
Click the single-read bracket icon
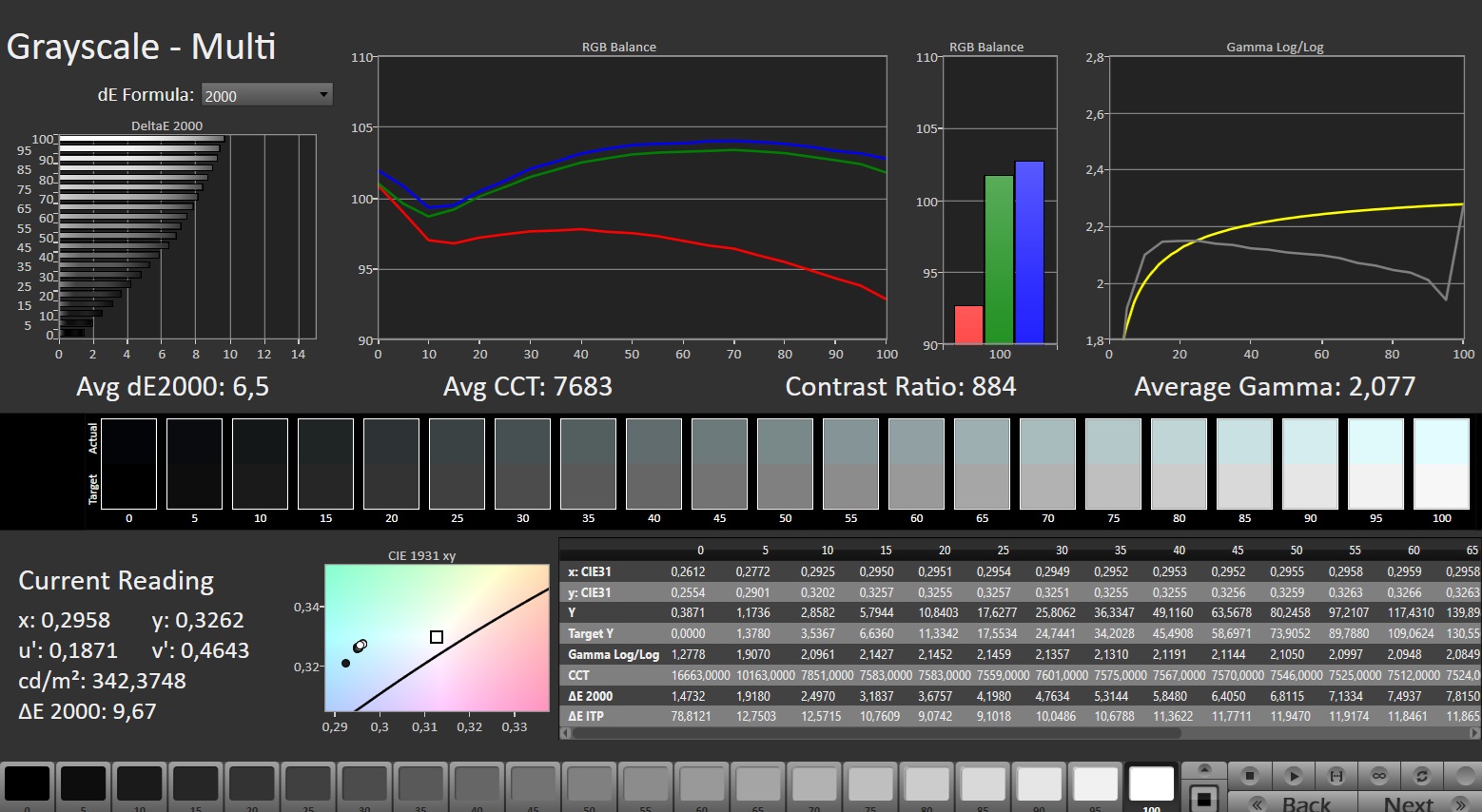click(x=1336, y=776)
